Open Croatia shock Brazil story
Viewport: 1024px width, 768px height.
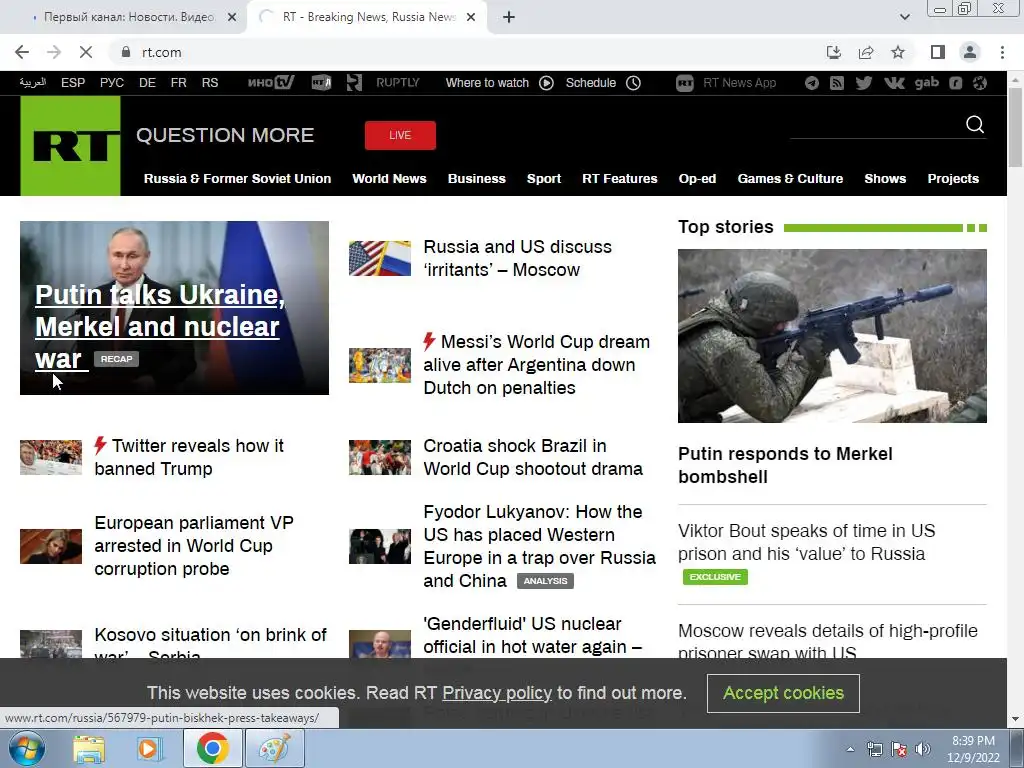533,457
